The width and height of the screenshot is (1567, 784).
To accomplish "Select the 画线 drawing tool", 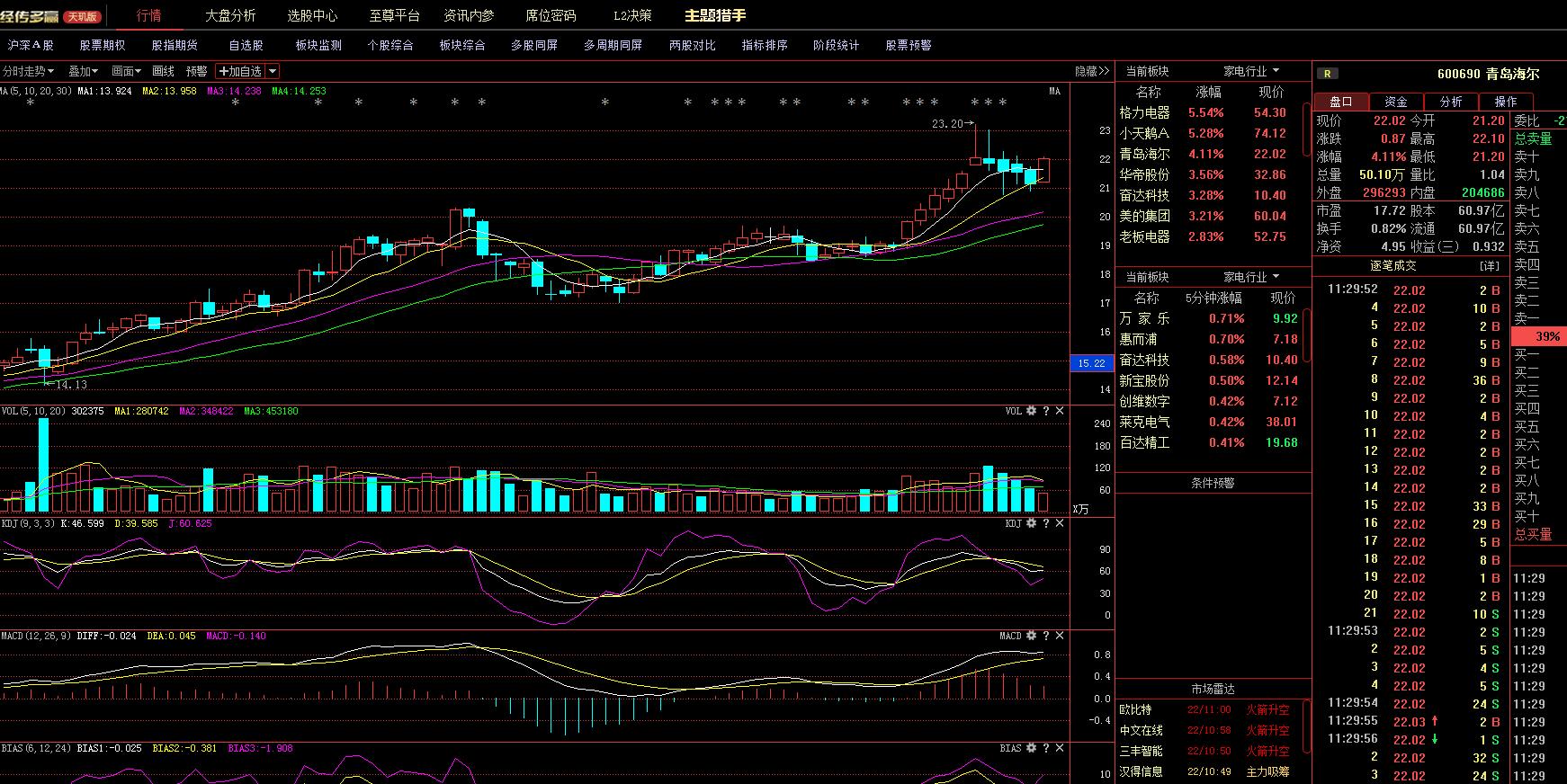I will point(164,71).
